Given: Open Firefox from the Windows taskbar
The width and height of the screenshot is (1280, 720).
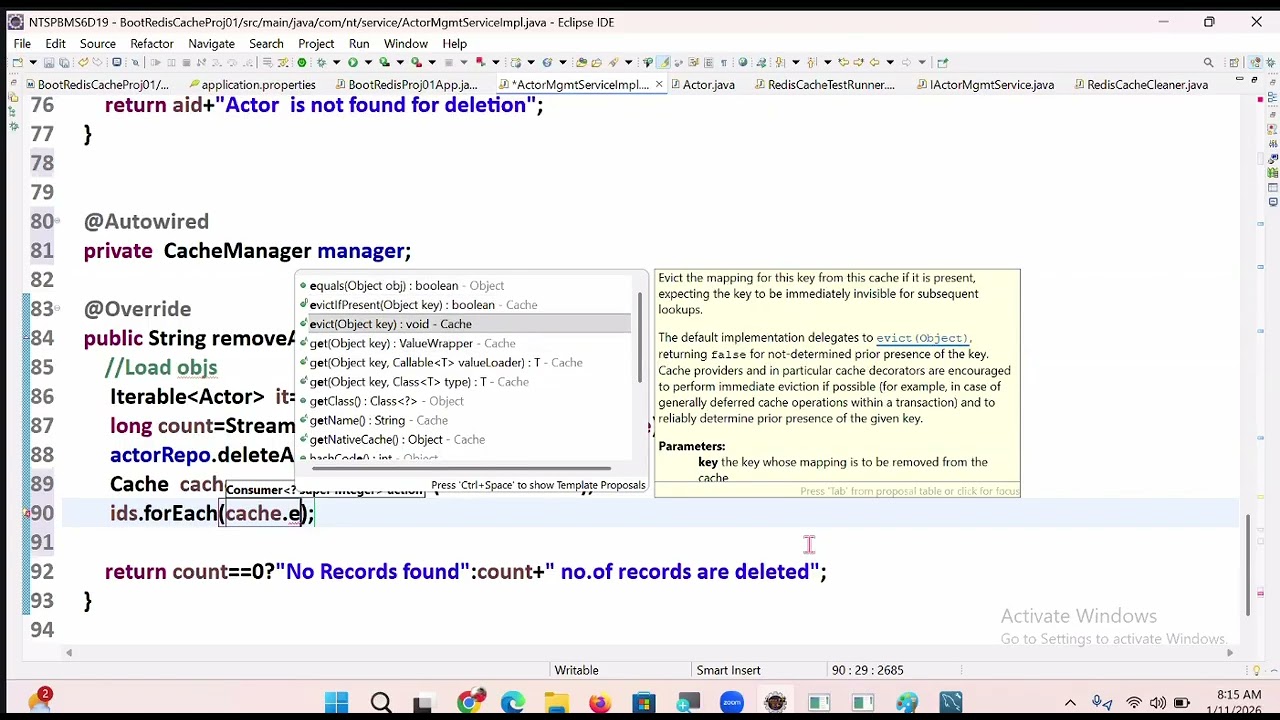Looking at the screenshot, I should click(x=599, y=703).
